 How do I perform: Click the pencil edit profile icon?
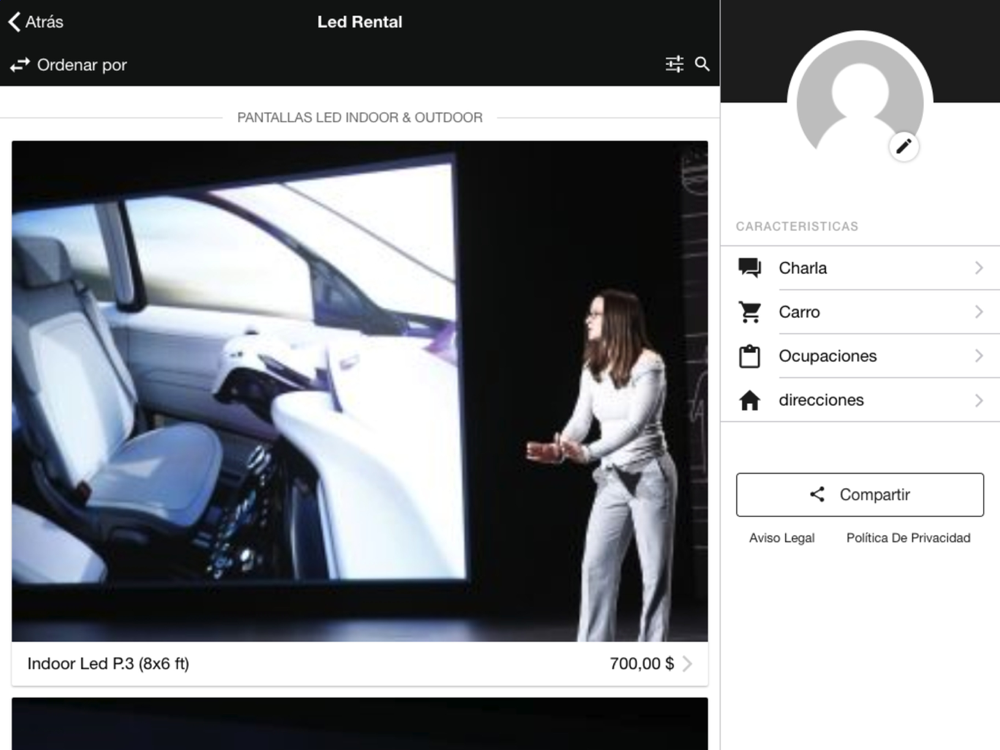[x=904, y=147]
